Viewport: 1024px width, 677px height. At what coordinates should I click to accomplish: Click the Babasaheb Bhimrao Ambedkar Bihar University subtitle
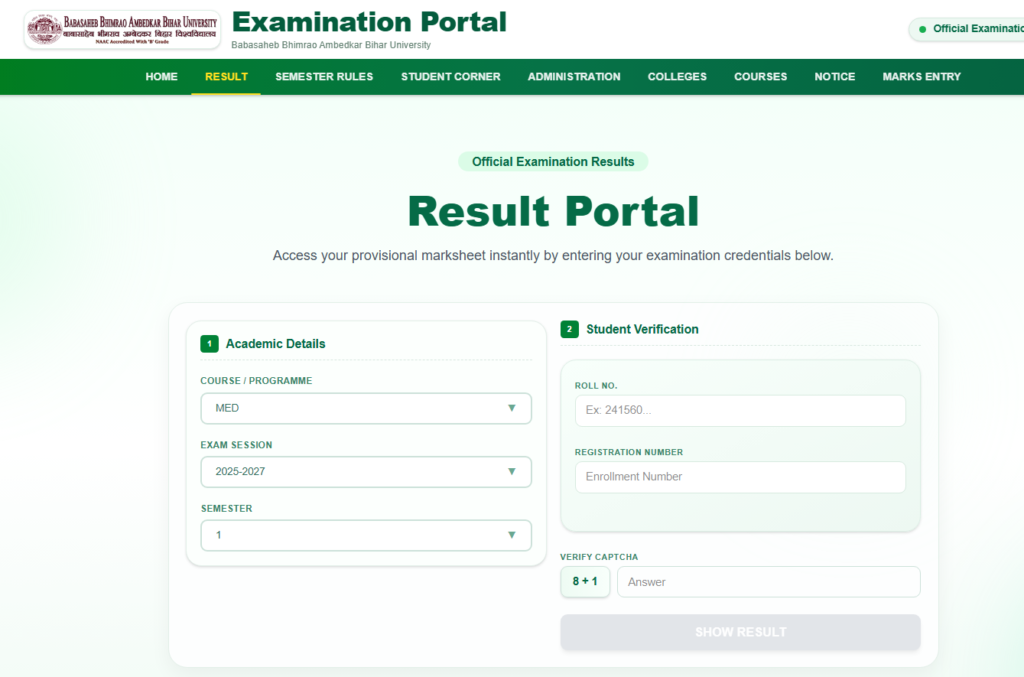(x=331, y=45)
